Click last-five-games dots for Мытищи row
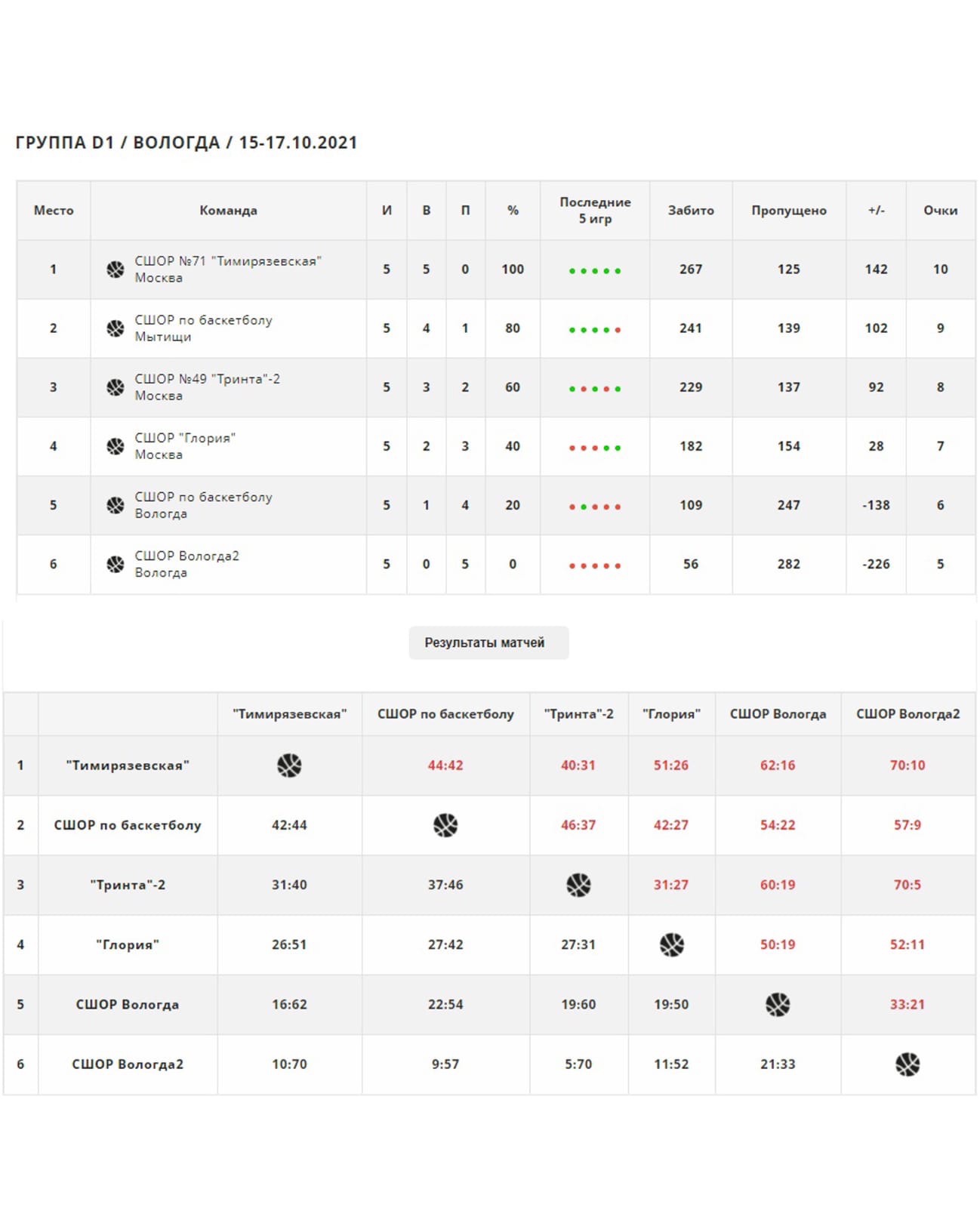Image resolution: width=980 pixels, height=1226 pixels. [595, 330]
